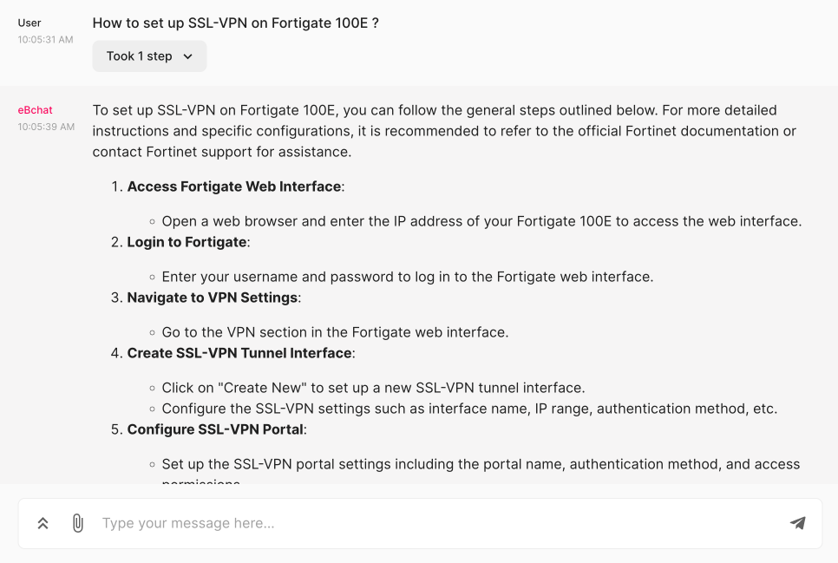Attach a file using the paperclip icon
The image size is (838, 563).
(78, 523)
